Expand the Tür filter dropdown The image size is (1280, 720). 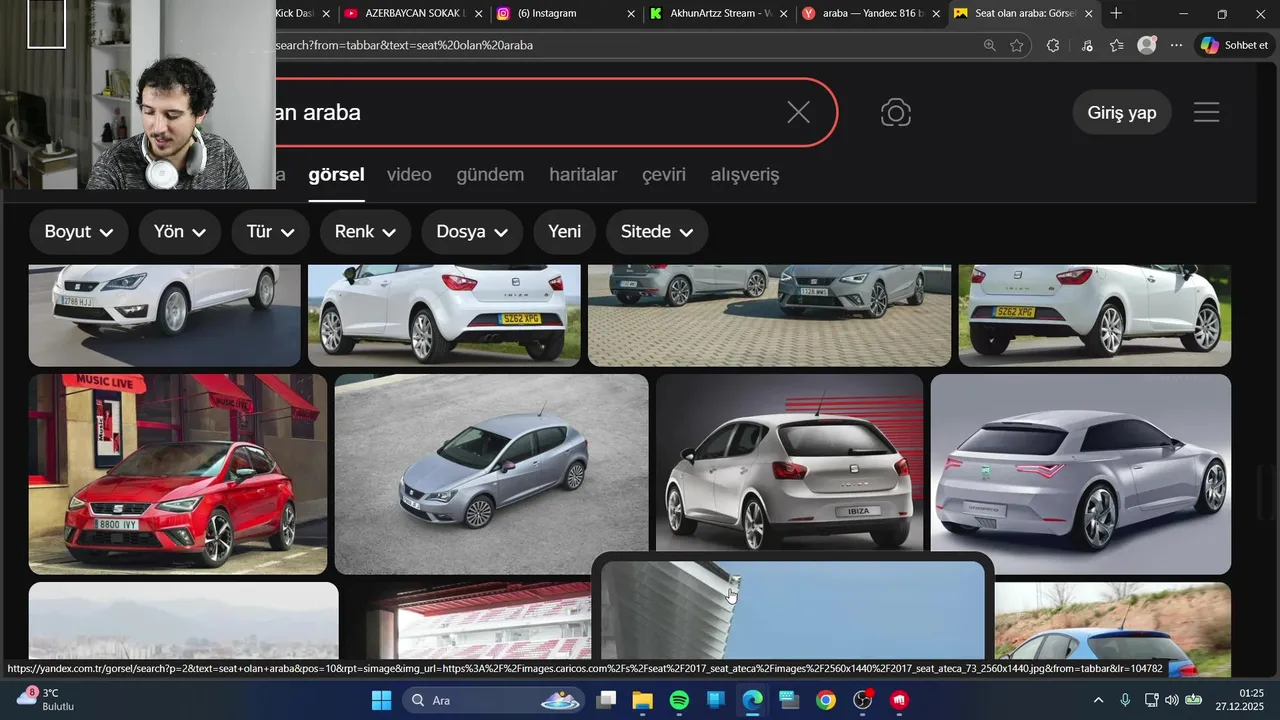271,232
